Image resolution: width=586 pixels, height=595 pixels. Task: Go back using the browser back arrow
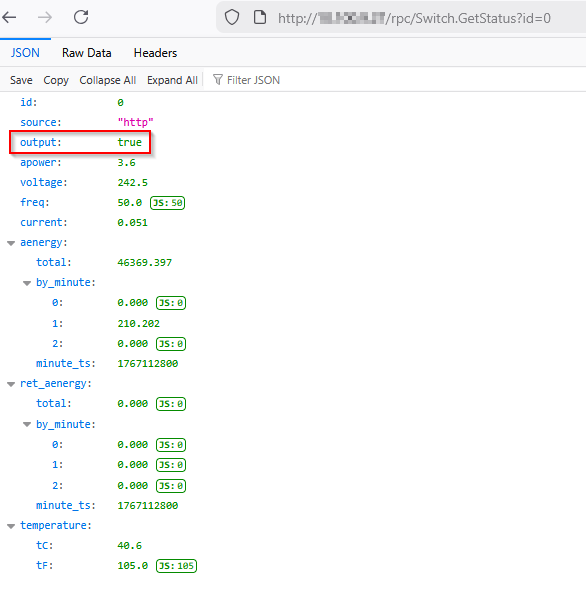(9, 17)
